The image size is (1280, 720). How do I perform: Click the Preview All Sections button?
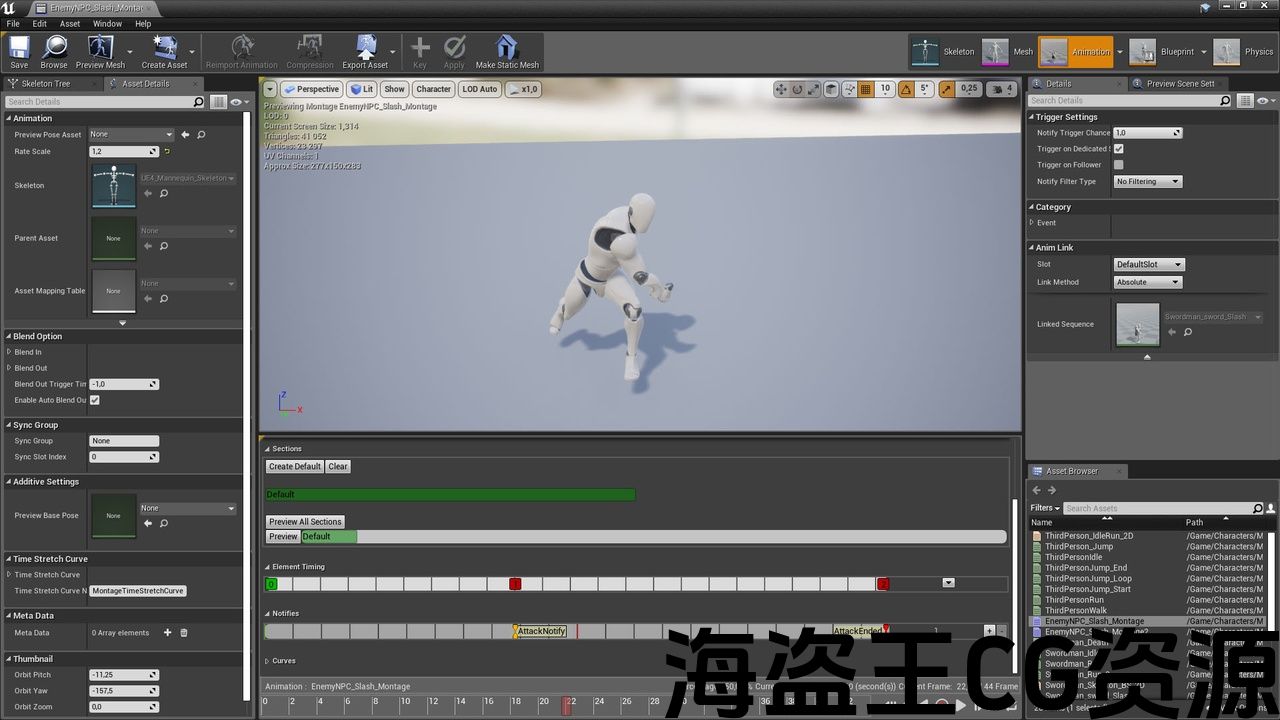pyautogui.click(x=305, y=522)
